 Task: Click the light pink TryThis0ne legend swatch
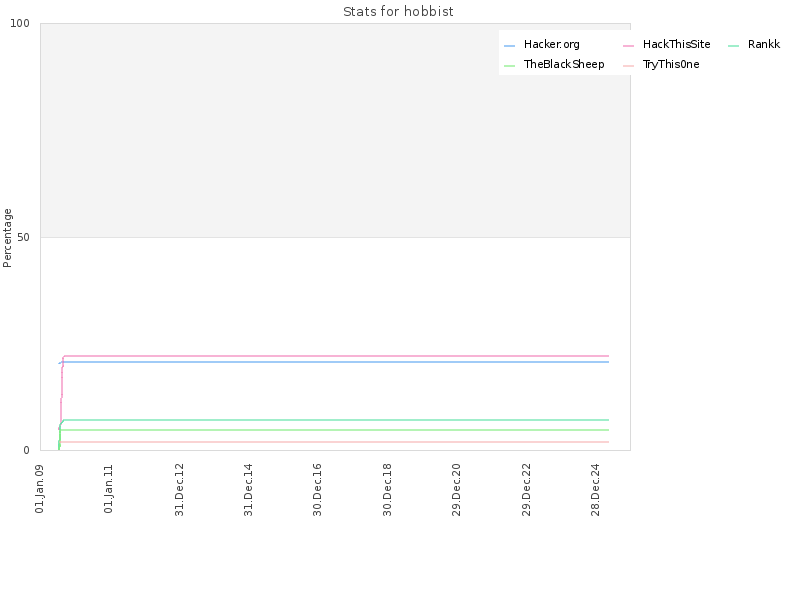coord(628,66)
